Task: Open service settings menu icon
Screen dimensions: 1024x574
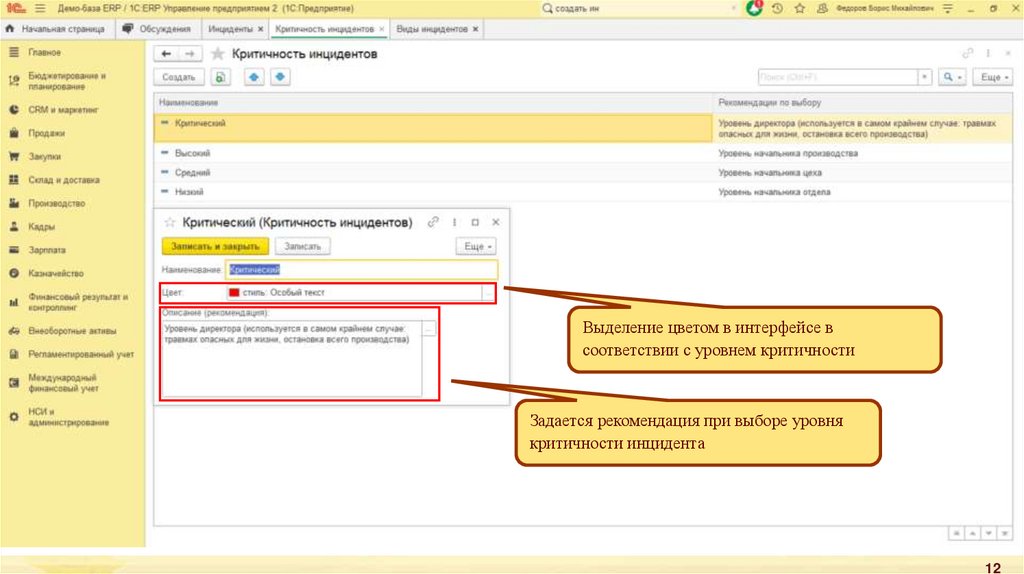Action: 948,8
